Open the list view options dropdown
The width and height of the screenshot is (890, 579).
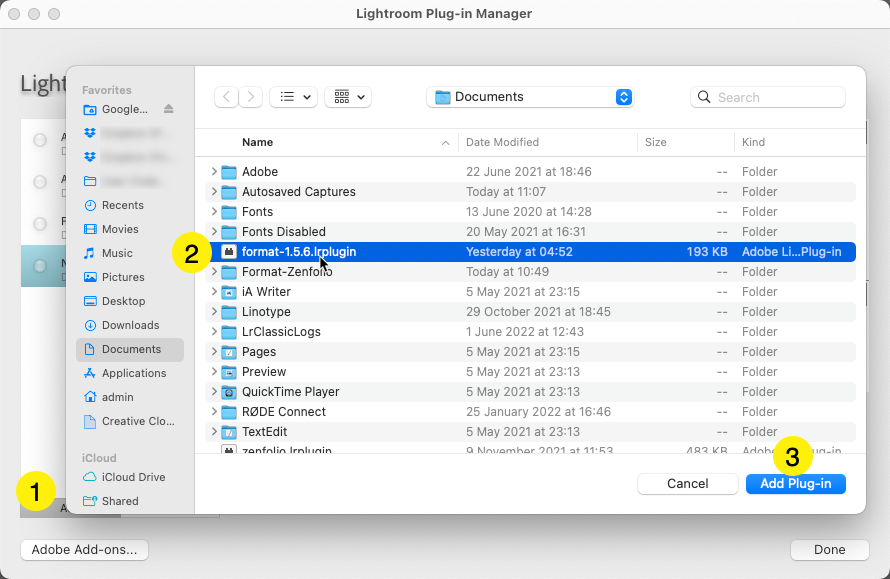tap(293, 97)
